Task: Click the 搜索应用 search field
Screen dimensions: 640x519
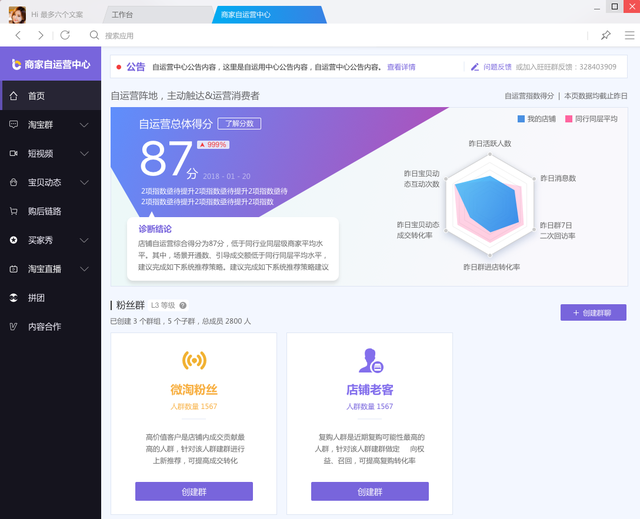Action: pos(119,35)
